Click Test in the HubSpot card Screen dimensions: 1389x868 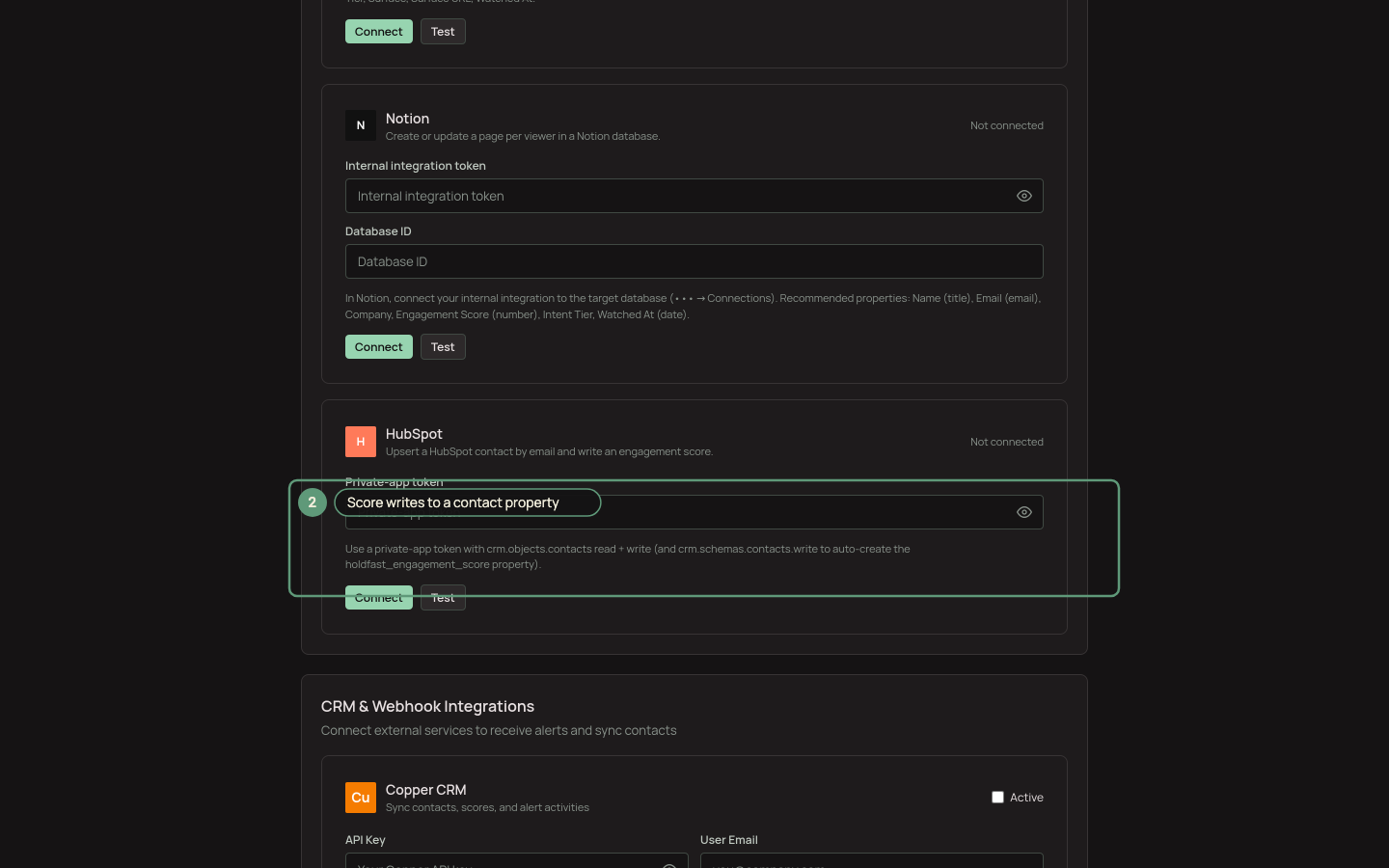click(443, 598)
